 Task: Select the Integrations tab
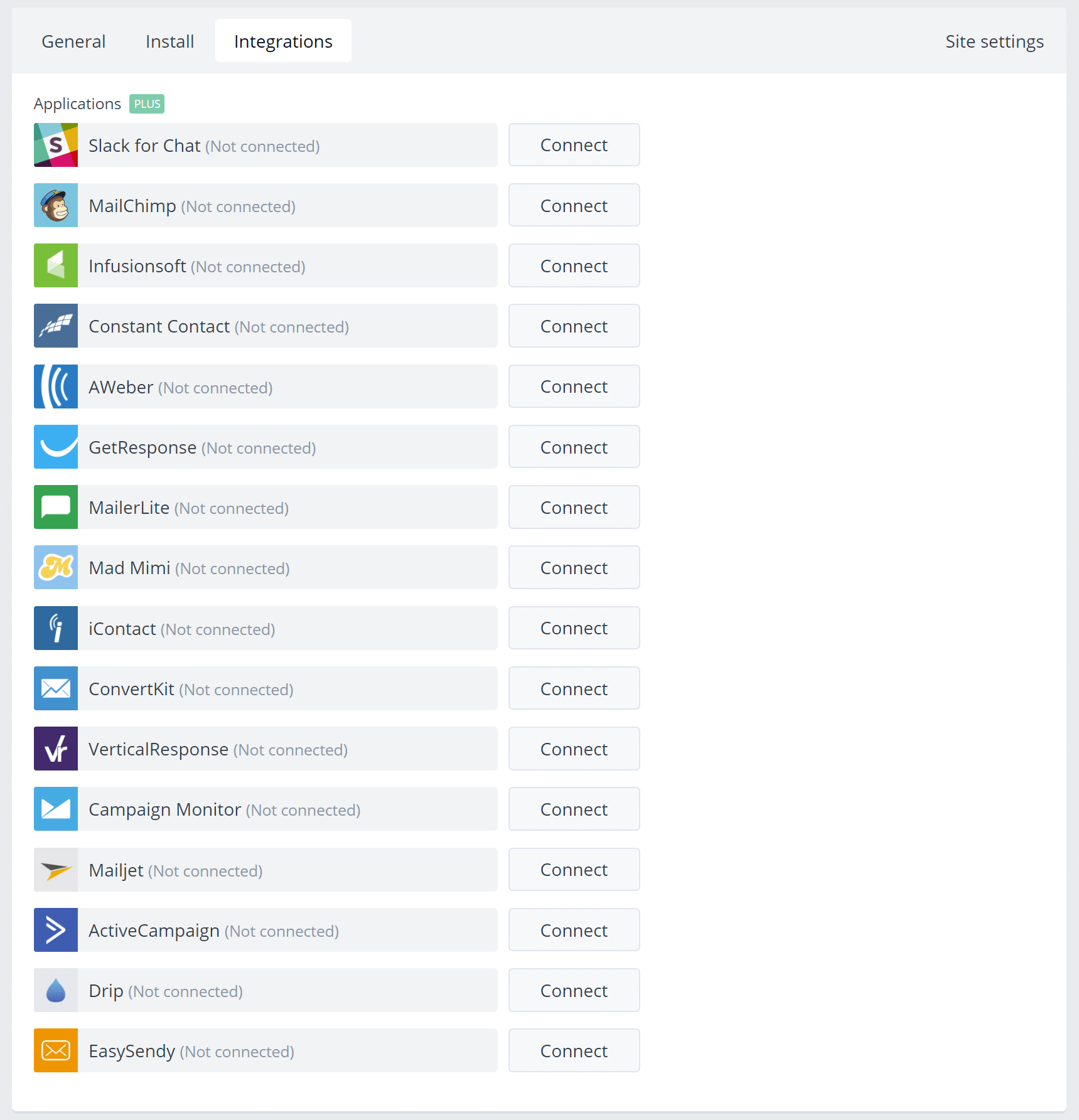pyautogui.click(x=283, y=41)
